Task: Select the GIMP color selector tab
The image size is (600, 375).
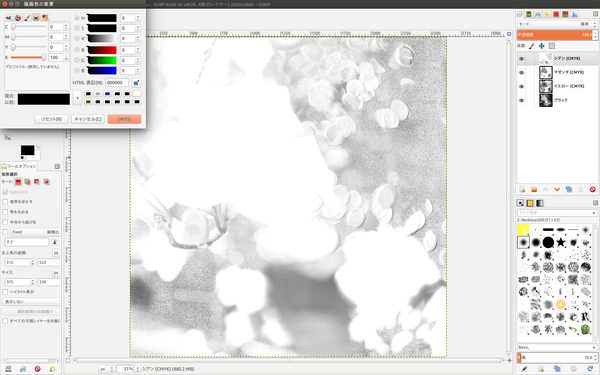Action: (8, 18)
